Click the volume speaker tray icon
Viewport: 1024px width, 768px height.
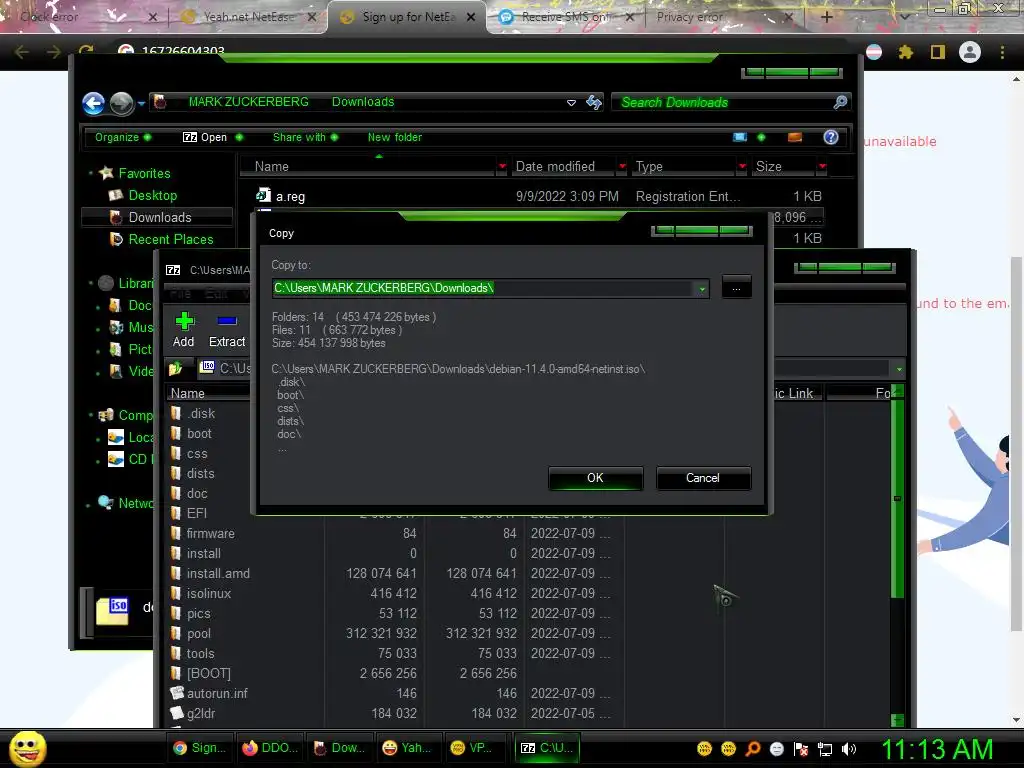(x=849, y=749)
